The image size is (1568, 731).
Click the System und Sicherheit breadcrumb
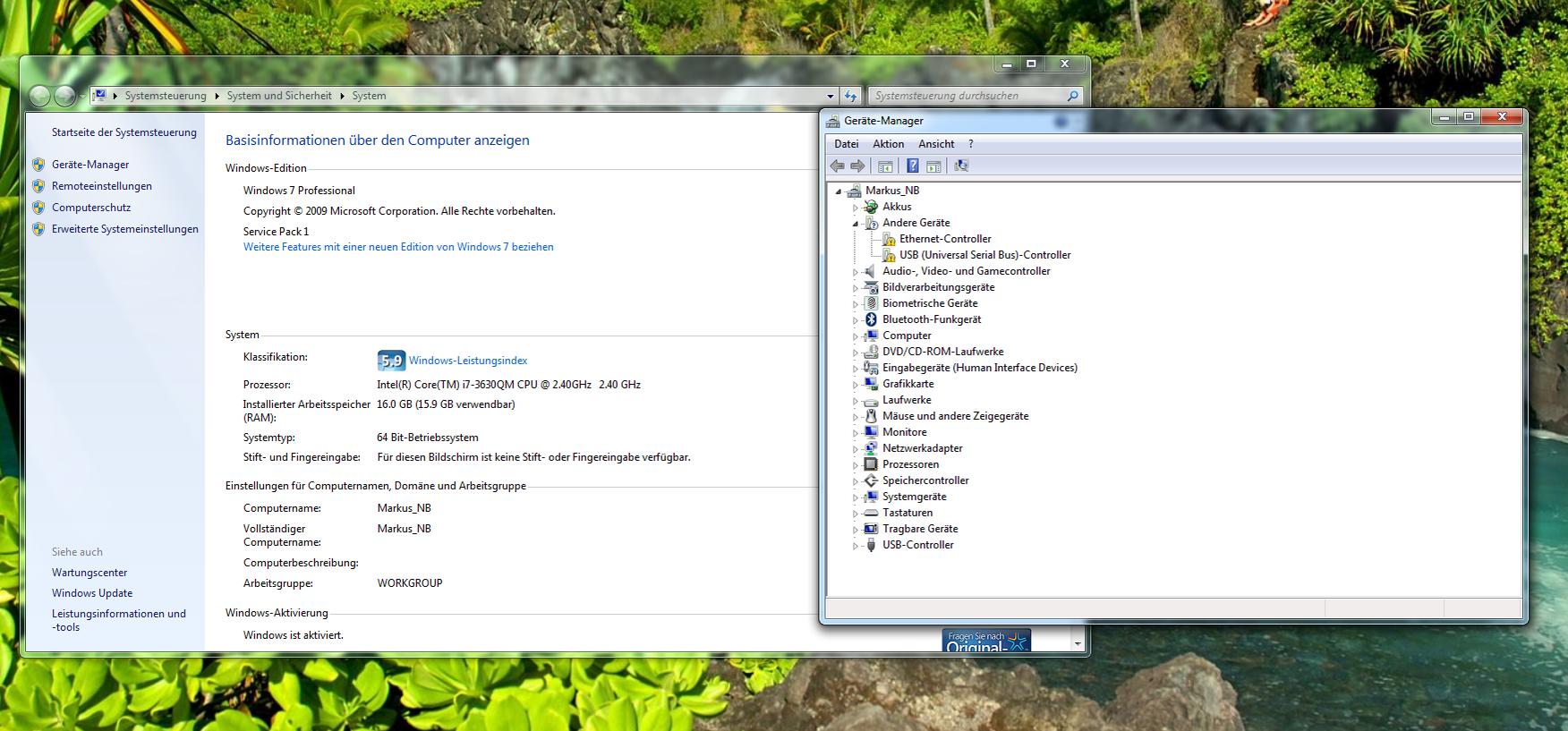pyautogui.click(x=279, y=96)
